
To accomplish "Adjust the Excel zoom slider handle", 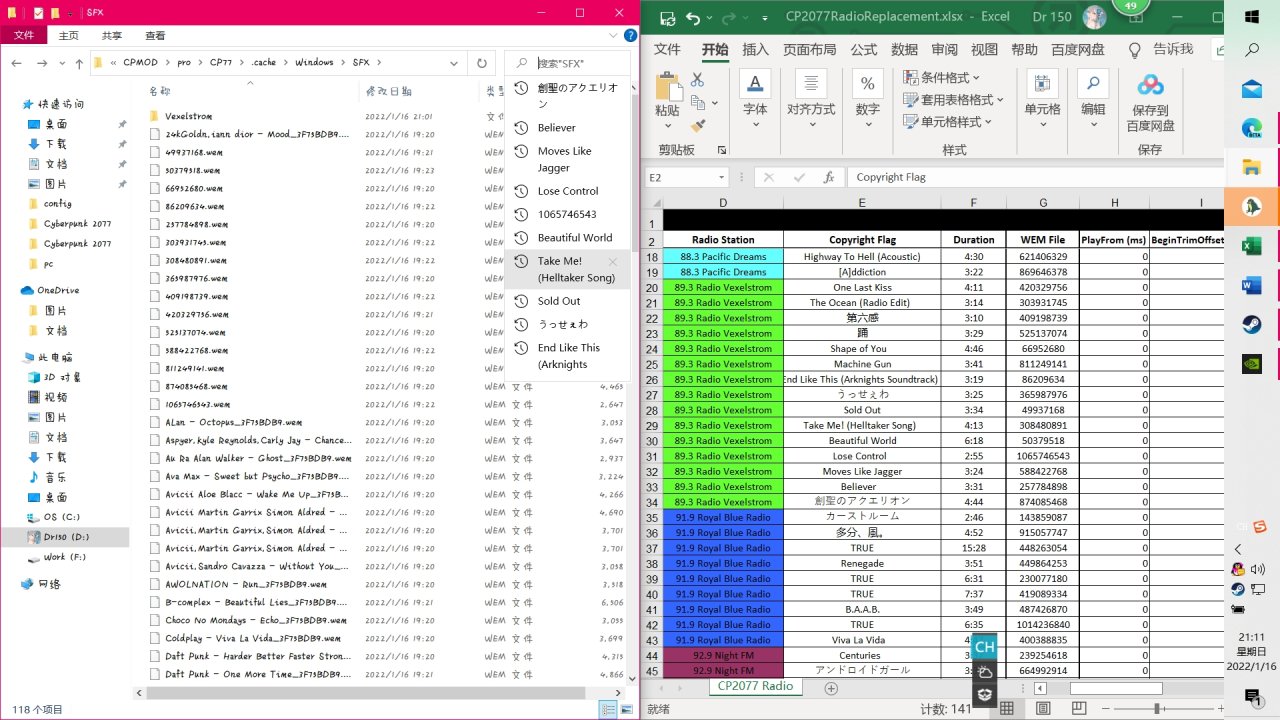I will [1156, 709].
